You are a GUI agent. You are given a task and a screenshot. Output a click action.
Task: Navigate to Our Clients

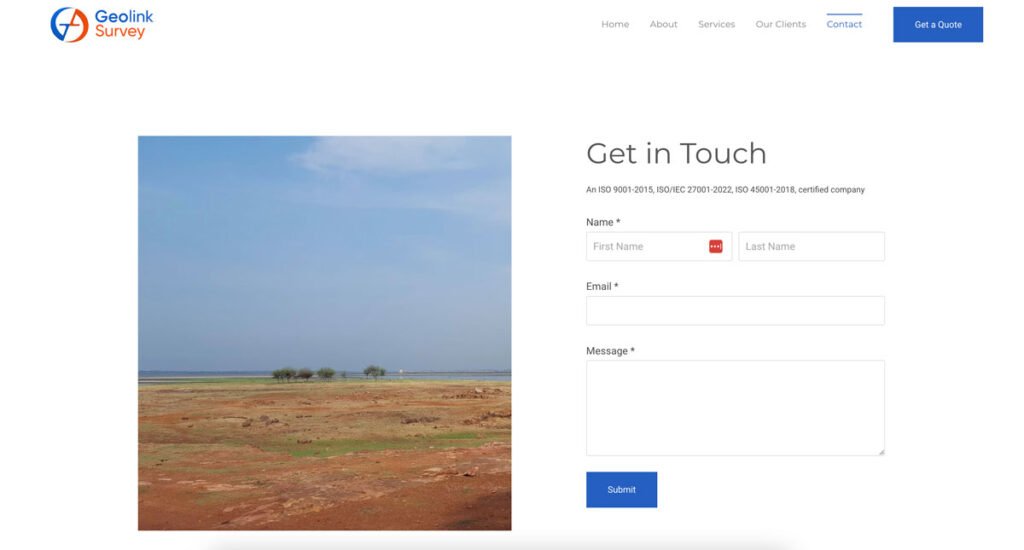coord(780,24)
